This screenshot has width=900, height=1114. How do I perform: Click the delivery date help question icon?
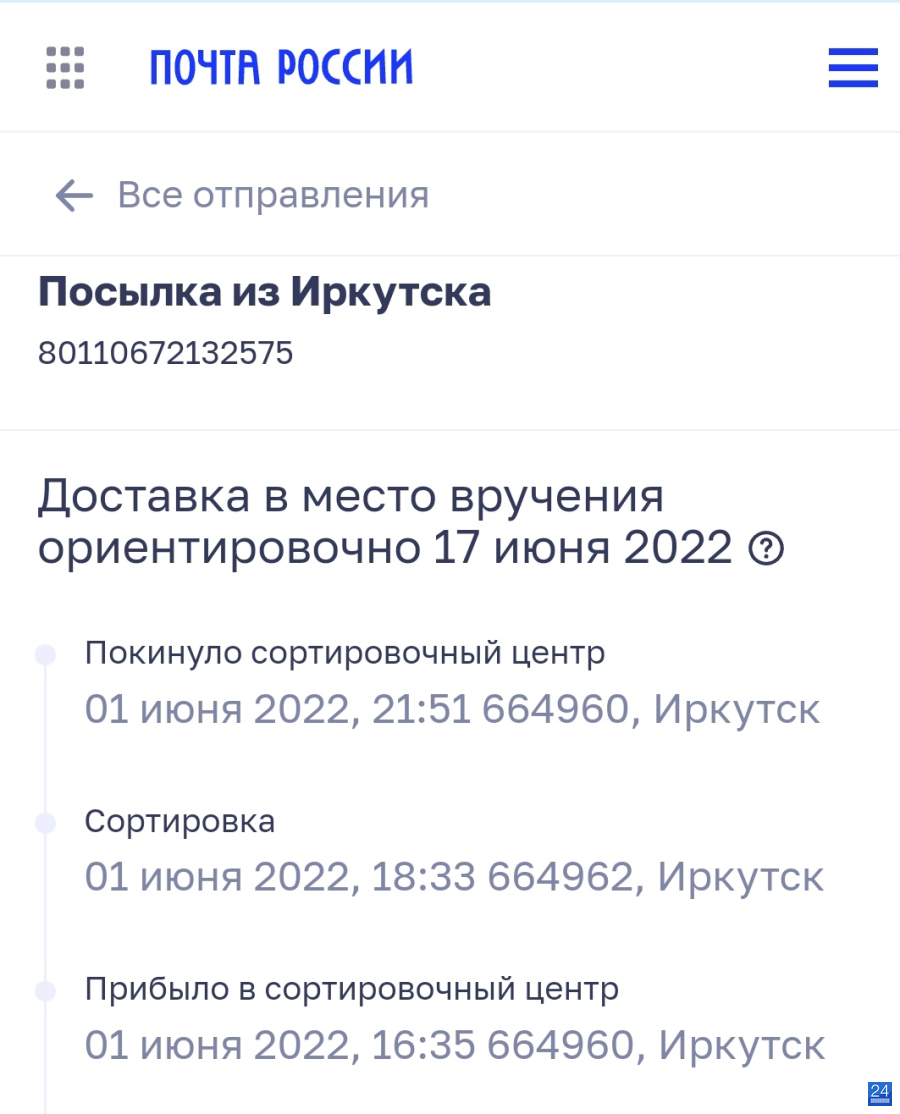766,549
